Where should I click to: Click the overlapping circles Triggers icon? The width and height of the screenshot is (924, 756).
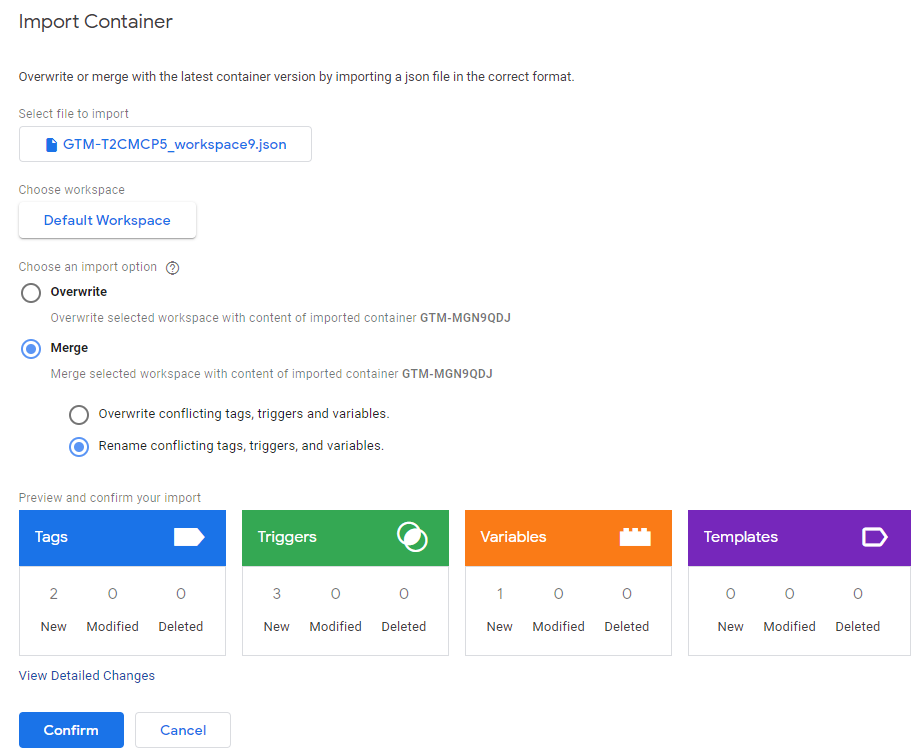click(x=411, y=537)
